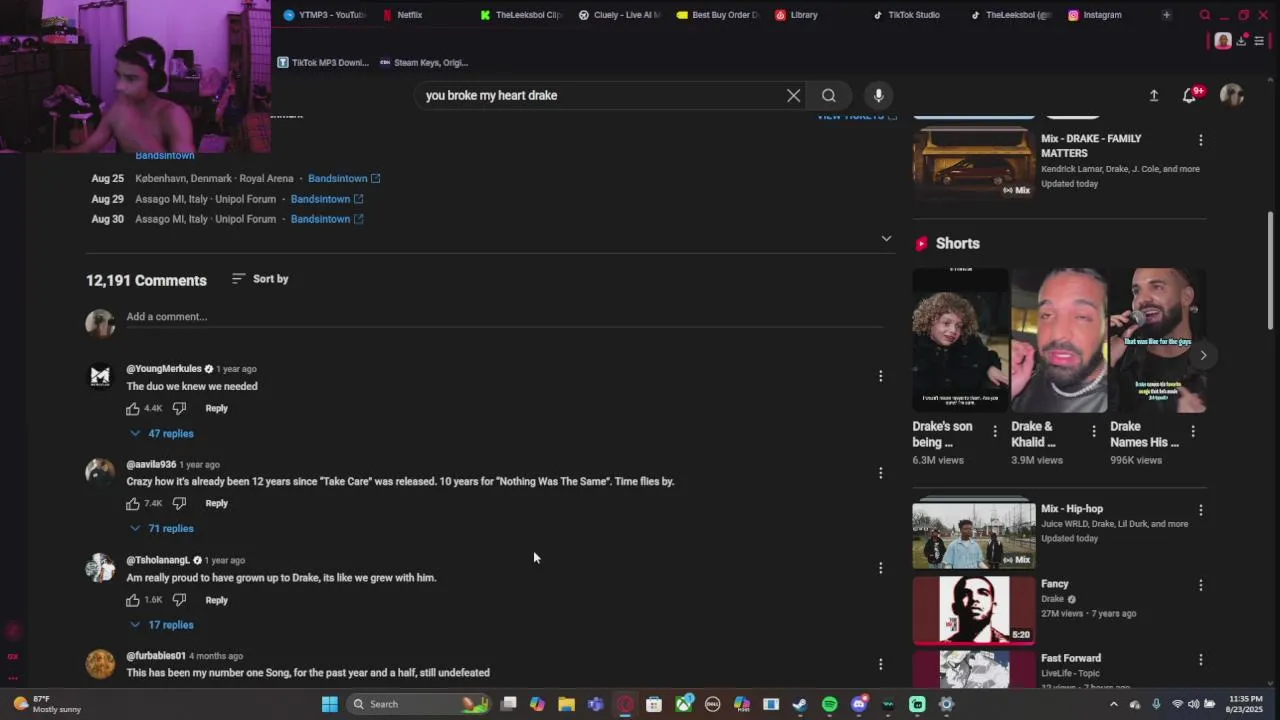Reply to the @YoungMerkules comment
The width and height of the screenshot is (1280, 720).
(216, 408)
